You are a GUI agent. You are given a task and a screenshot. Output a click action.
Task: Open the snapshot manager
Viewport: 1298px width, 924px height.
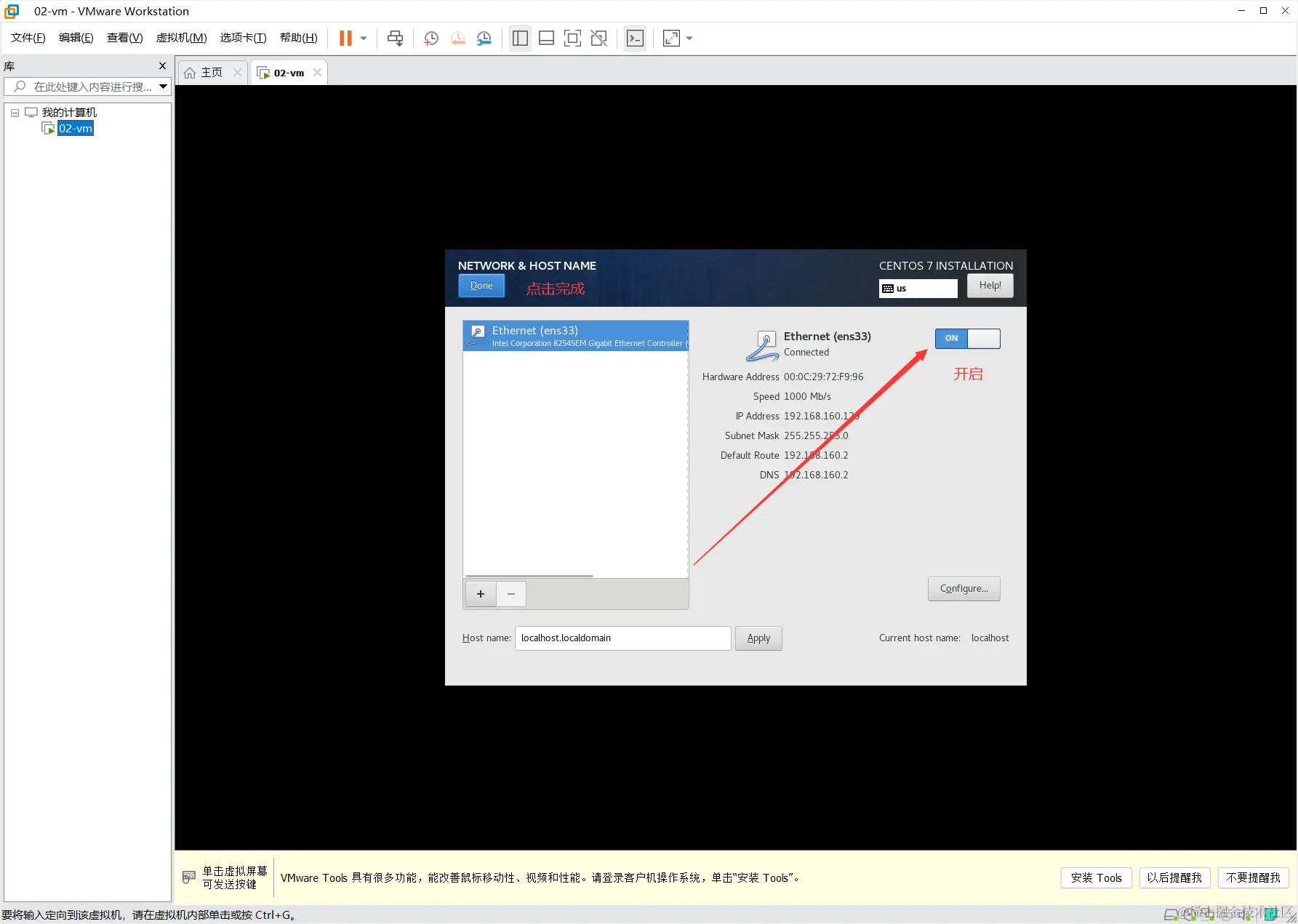[x=484, y=39]
